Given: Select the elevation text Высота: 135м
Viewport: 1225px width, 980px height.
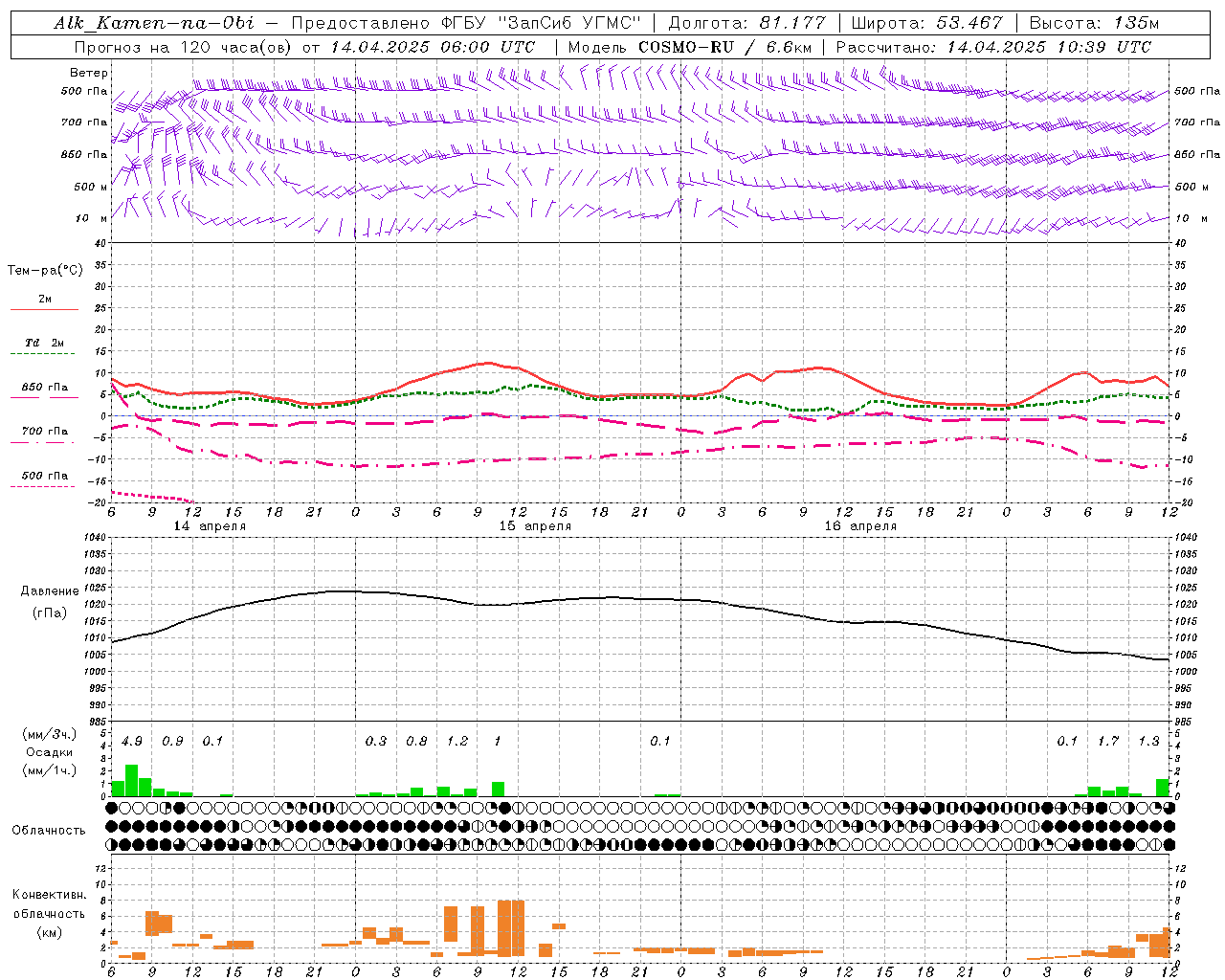Looking at the screenshot, I should point(1093,23).
